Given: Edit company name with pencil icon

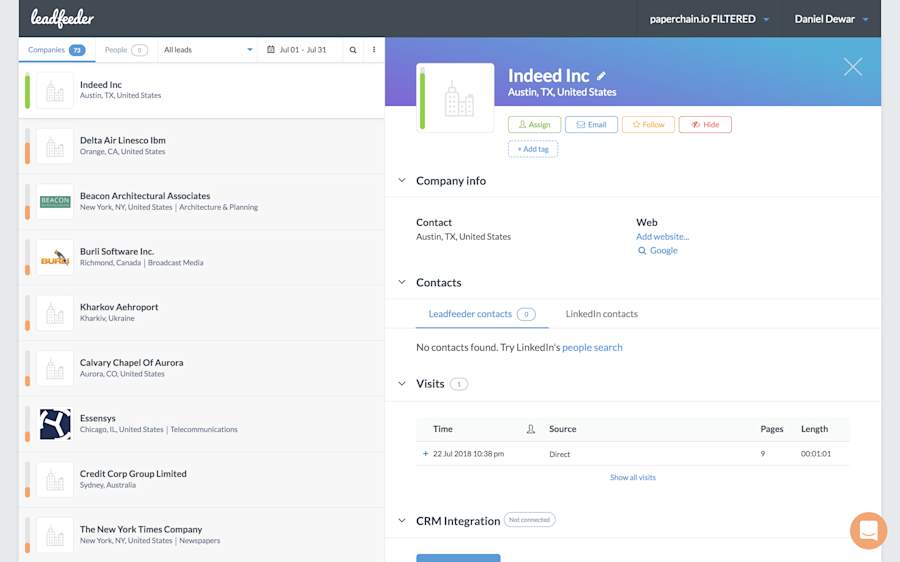Looking at the screenshot, I should tap(601, 76).
